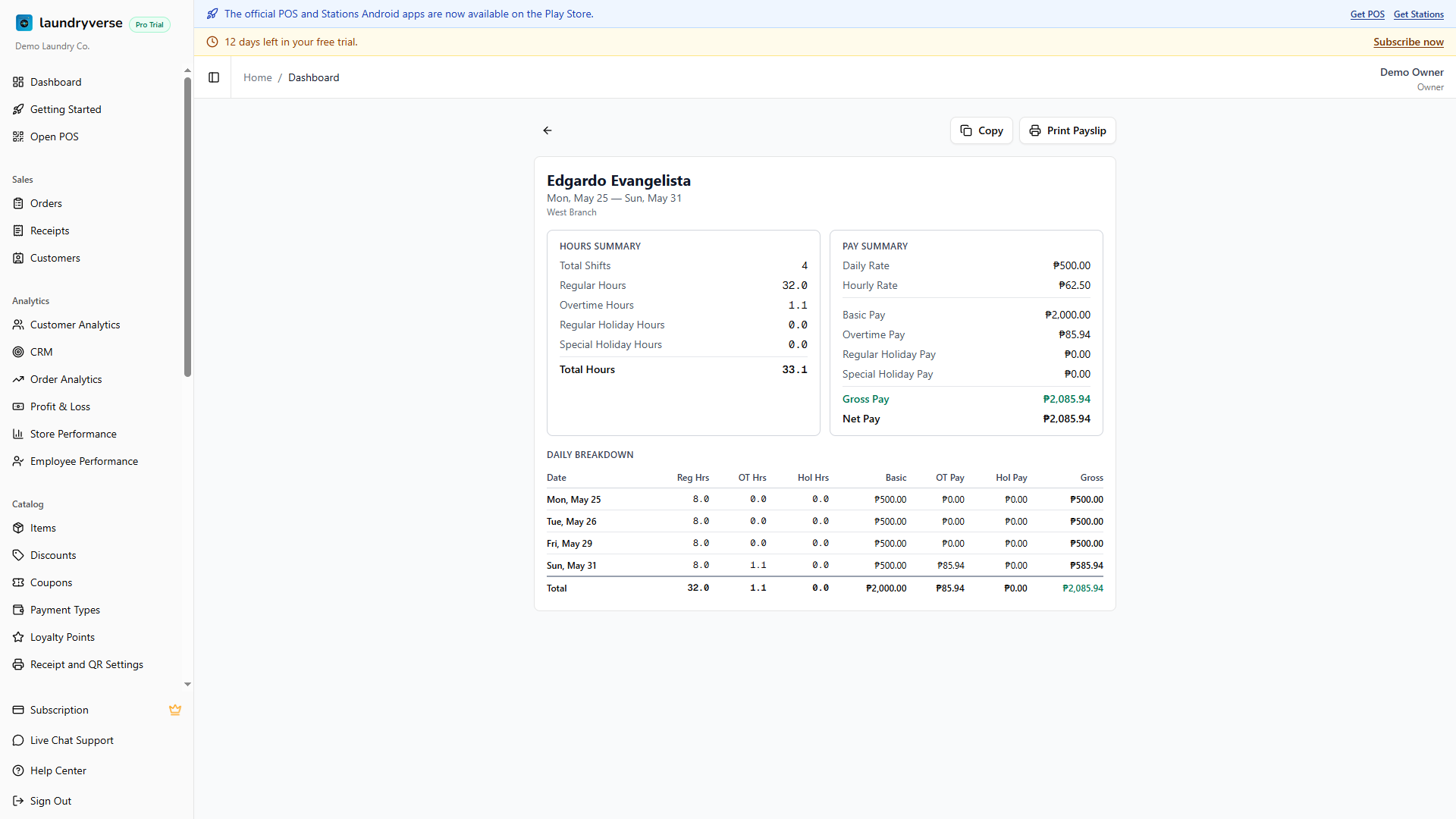The image size is (1456, 819).
Task: Select the Mon, May 25 breakdown row
Action: click(824, 500)
